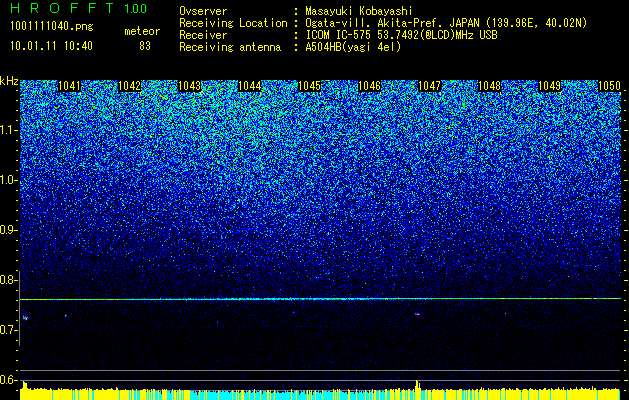Click the 0.7 frequency axis label
The image size is (629, 400).
[9, 330]
